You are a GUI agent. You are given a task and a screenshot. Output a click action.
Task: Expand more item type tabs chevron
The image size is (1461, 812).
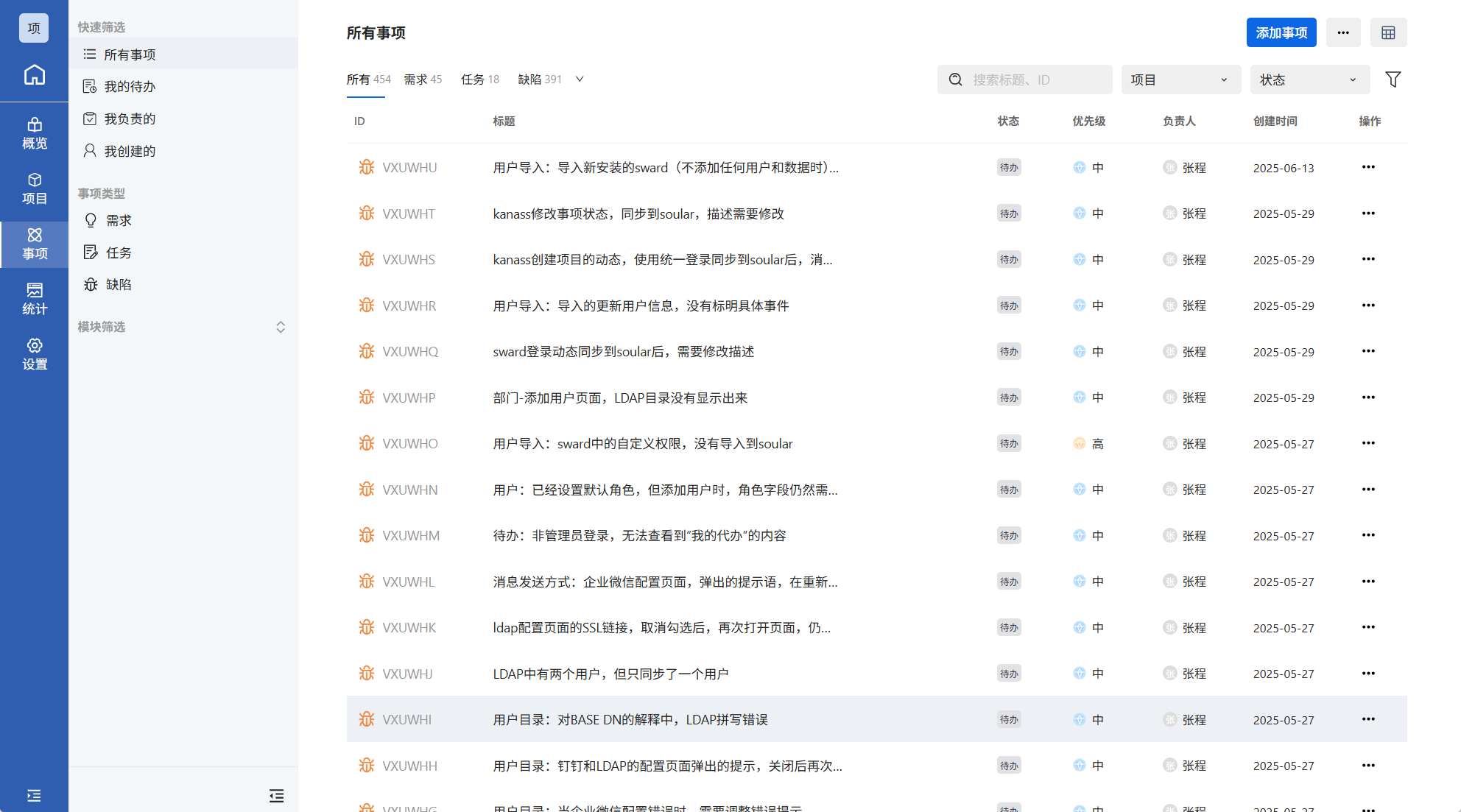click(580, 80)
